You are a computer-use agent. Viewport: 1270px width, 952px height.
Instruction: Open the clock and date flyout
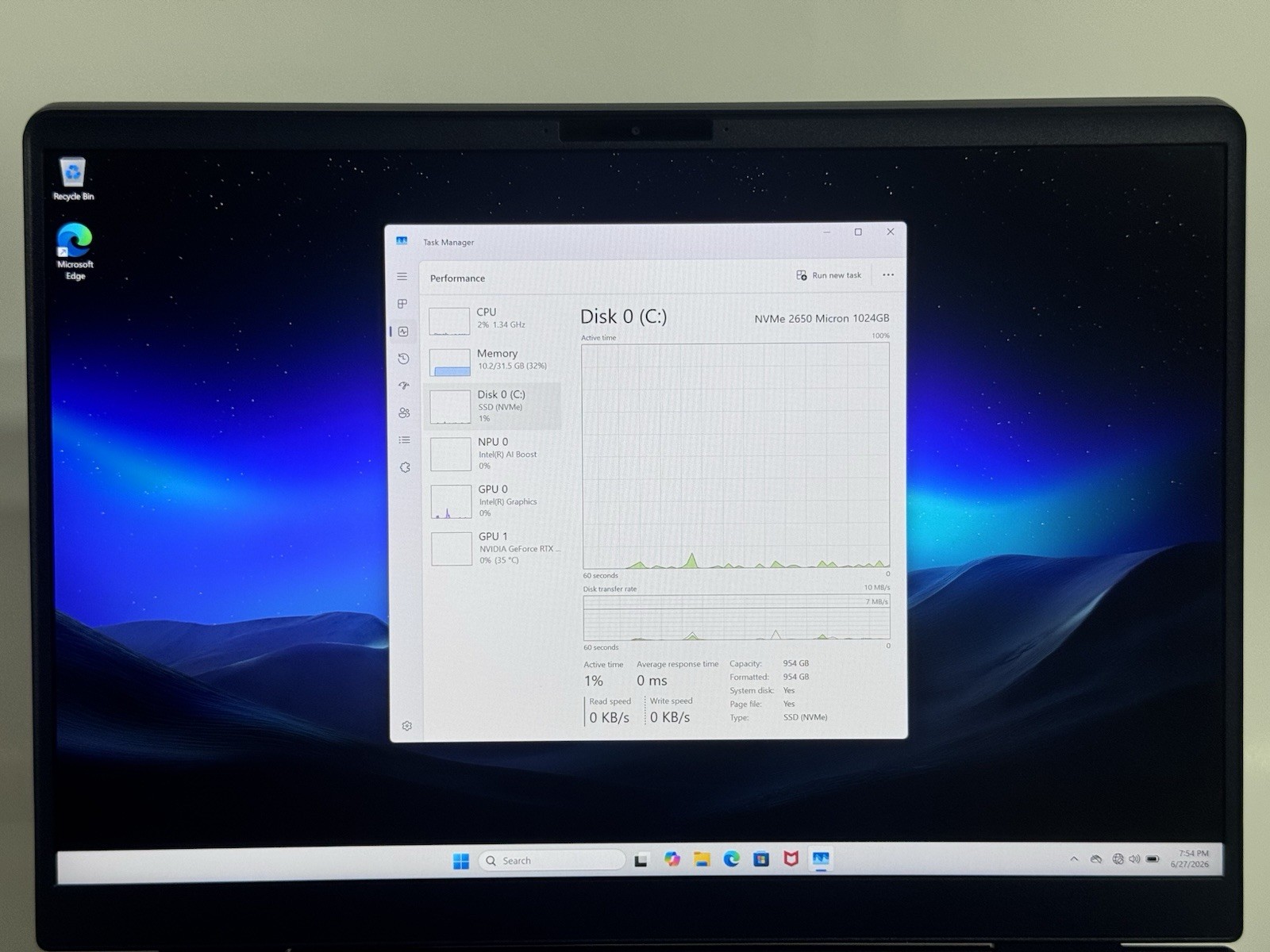coord(1190,859)
